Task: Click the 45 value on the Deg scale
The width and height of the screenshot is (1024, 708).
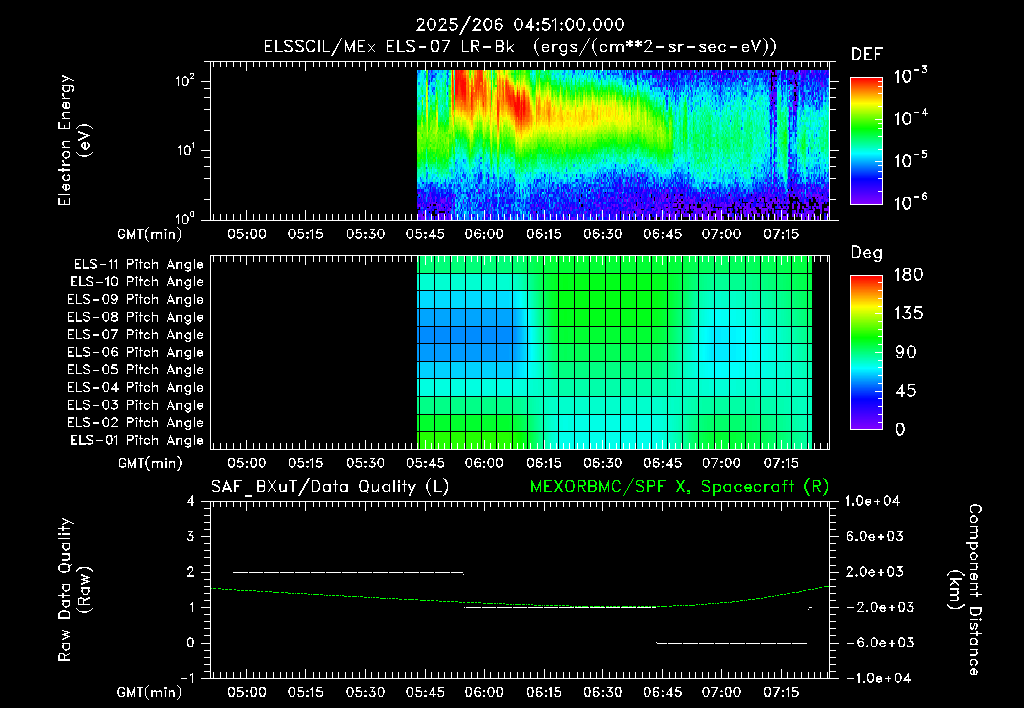Action: click(x=906, y=391)
